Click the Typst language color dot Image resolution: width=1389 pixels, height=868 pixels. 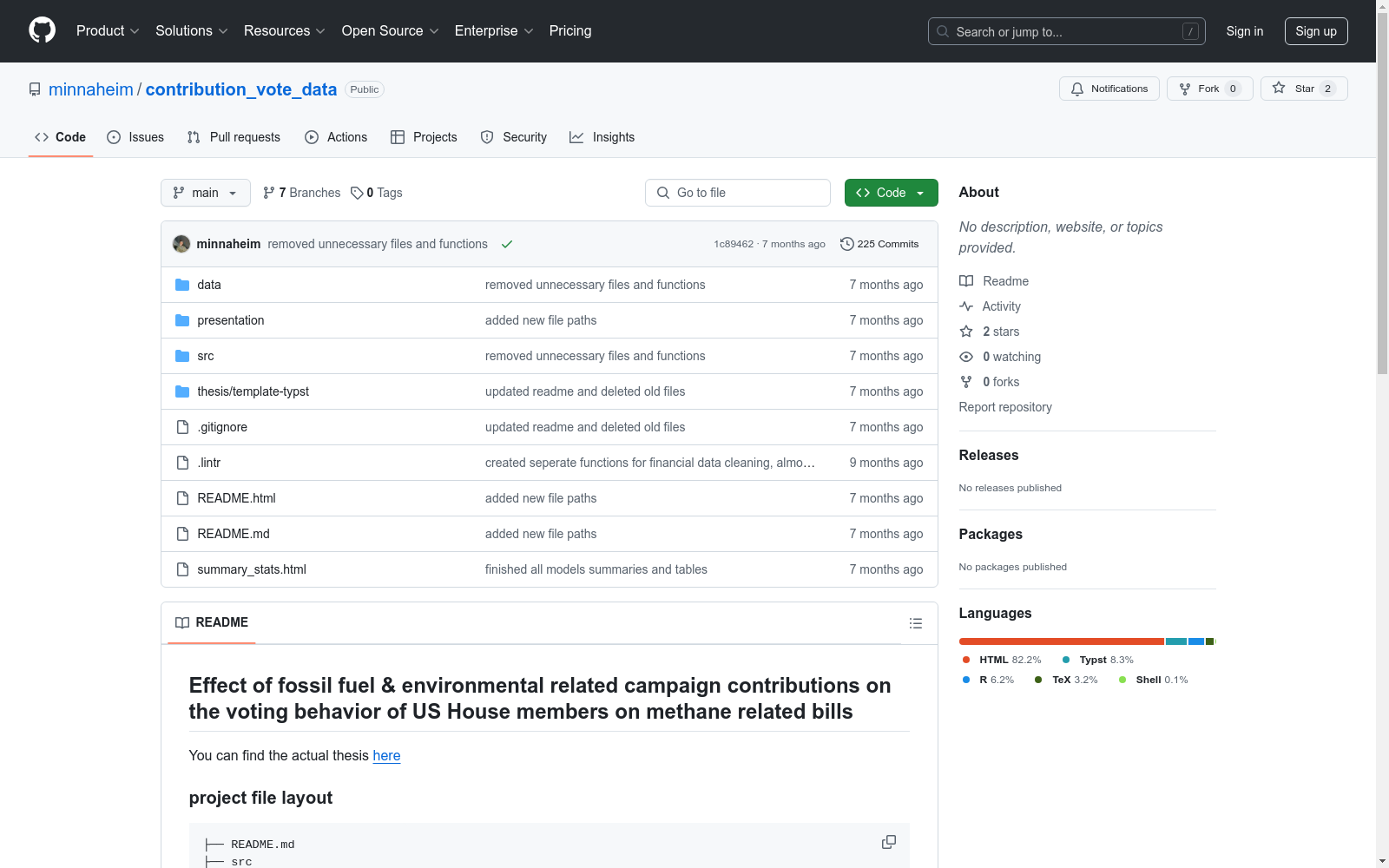click(1066, 660)
